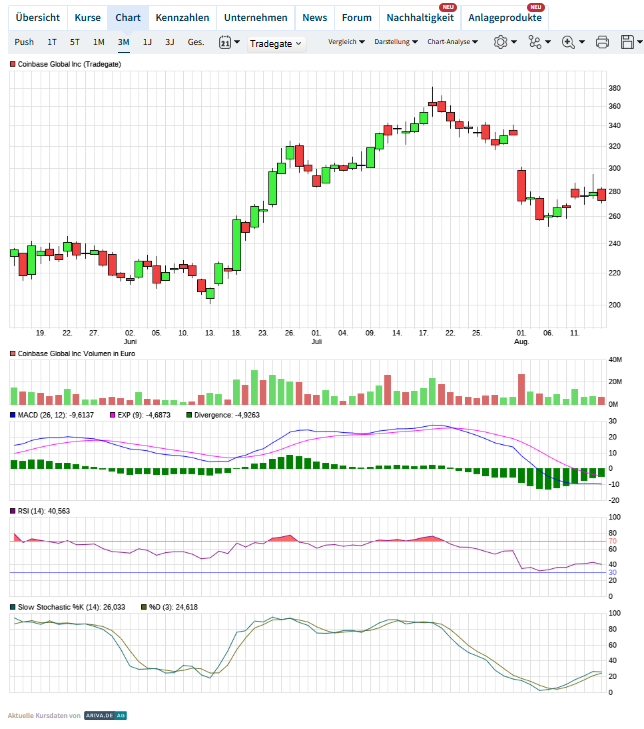This screenshot has height=729, width=644.
Task: Switch to the Übersicht tab
Action: click(38, 18)
